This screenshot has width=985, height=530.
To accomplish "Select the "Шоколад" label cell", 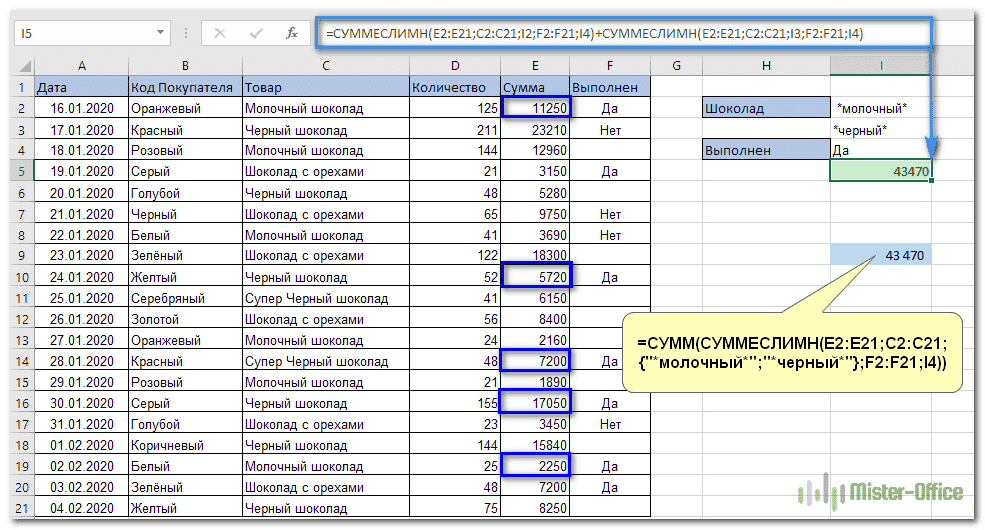I will [x=765, y=108].
